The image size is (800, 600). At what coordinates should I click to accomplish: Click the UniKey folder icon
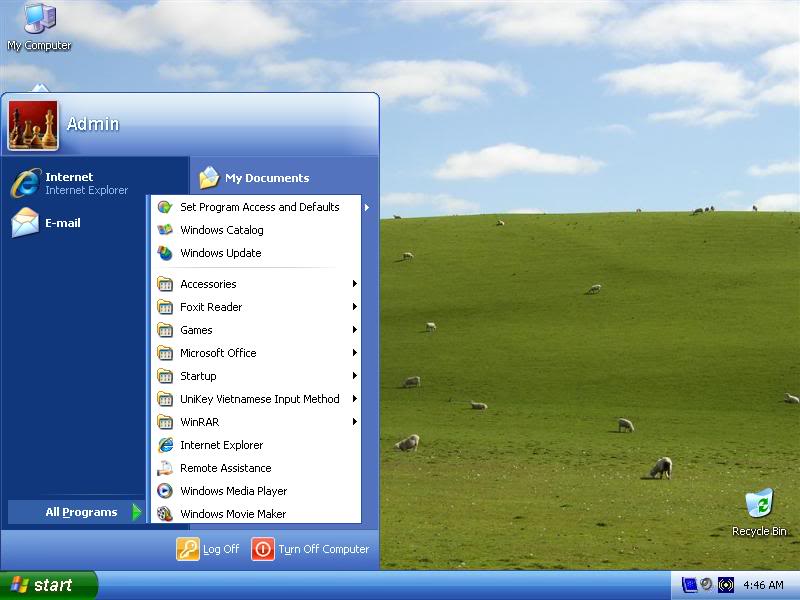point(165,398)
